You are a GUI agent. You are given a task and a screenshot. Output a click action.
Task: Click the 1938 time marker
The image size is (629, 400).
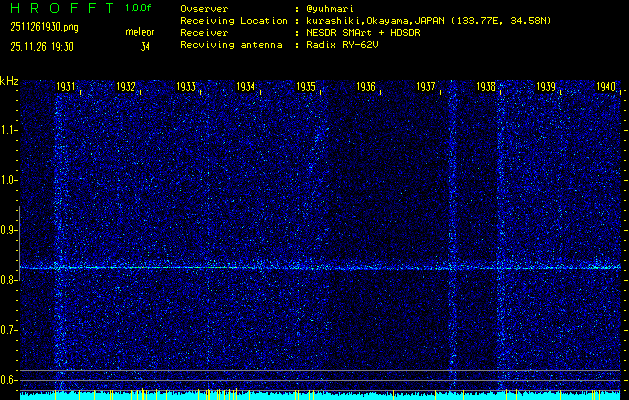pyautogui.click(x=486, y=87)
